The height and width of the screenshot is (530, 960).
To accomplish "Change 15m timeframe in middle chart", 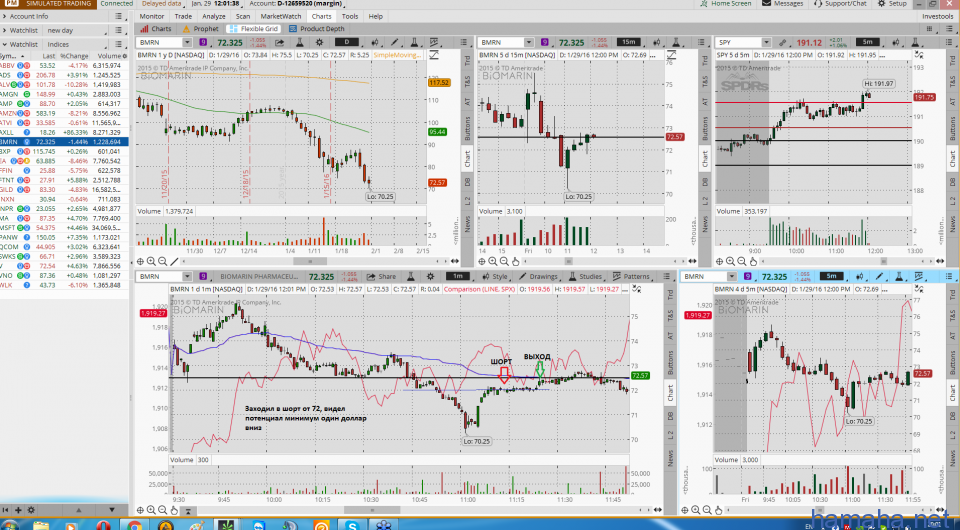I will [628, 42].
